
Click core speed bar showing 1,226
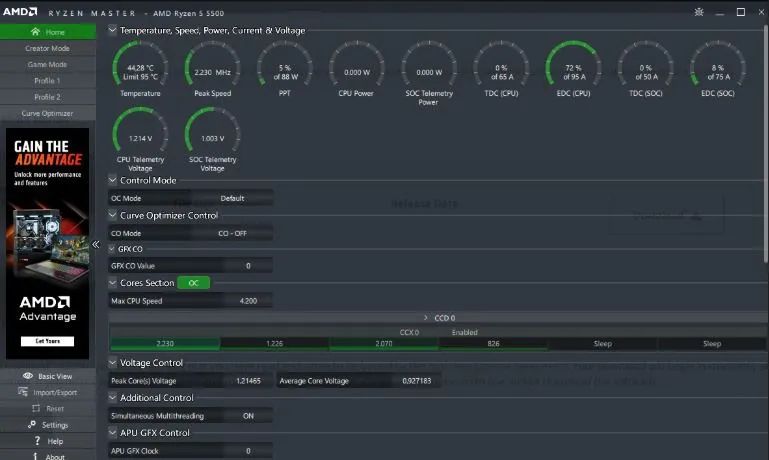(x=275, y=344)
